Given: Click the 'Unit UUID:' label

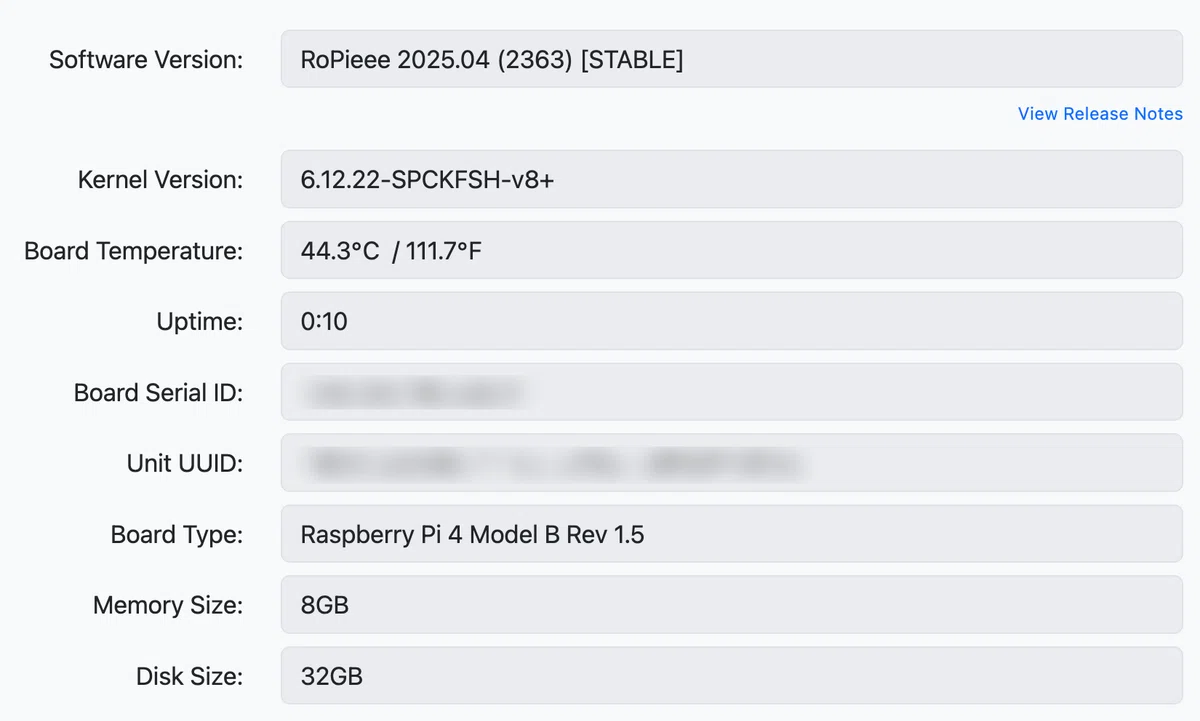Looking at the screenshot, I should coord(185,463).
